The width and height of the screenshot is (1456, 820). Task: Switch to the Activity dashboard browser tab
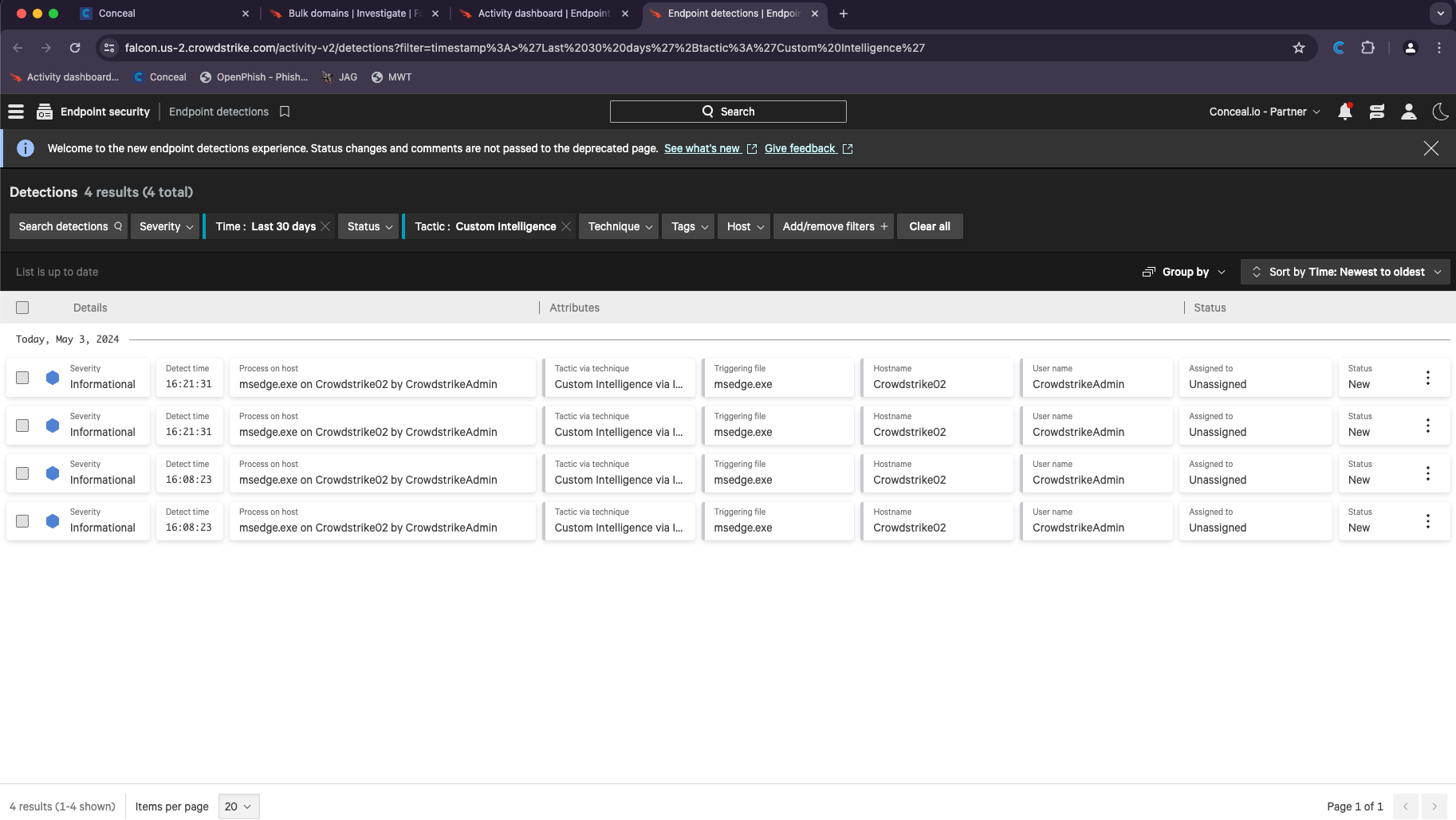[x=543, y=14]
